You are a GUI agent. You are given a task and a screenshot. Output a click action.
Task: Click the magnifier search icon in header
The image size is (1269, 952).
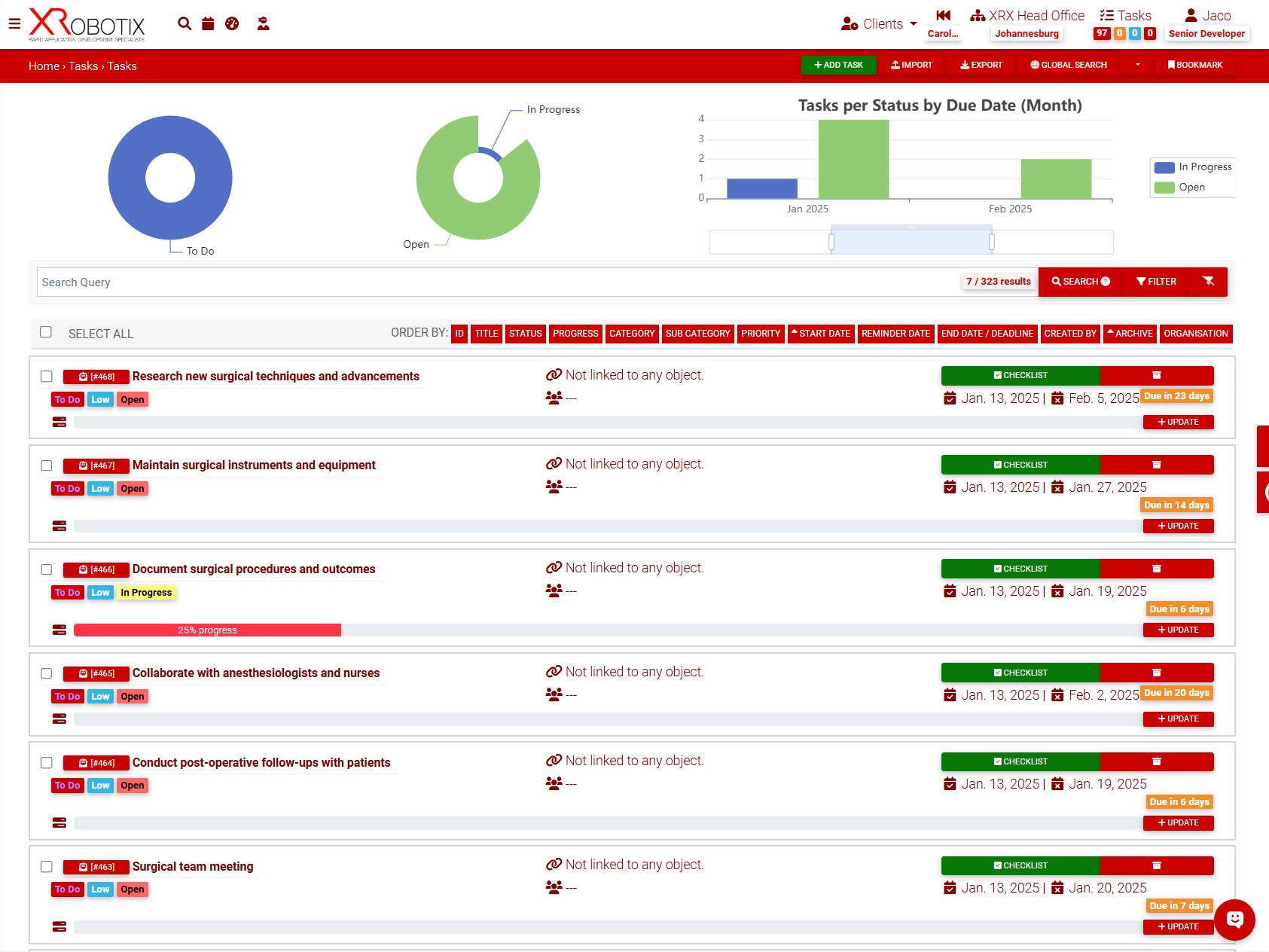point(185,23)
